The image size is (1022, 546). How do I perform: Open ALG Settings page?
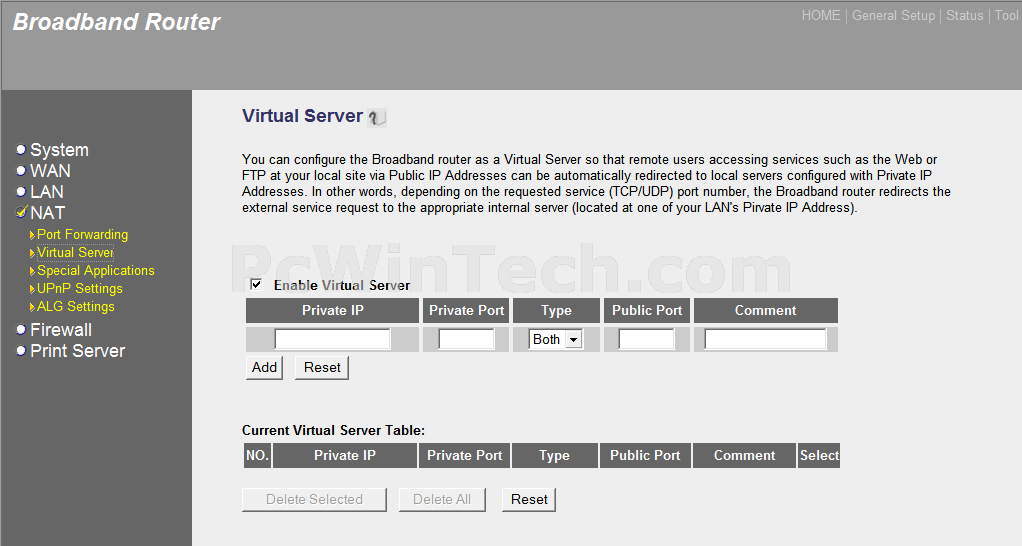(x=76, y=306)
